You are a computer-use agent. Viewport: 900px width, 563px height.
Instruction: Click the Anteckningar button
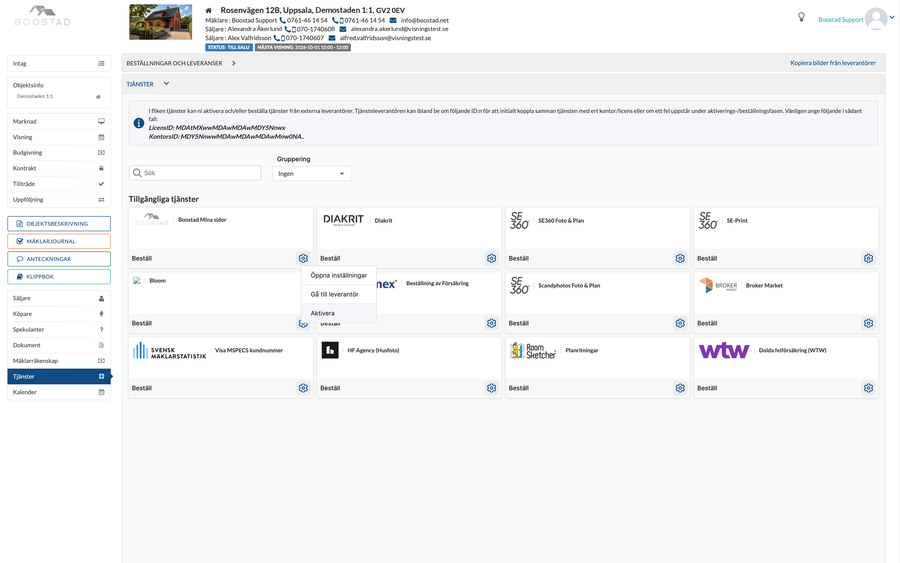59,259
